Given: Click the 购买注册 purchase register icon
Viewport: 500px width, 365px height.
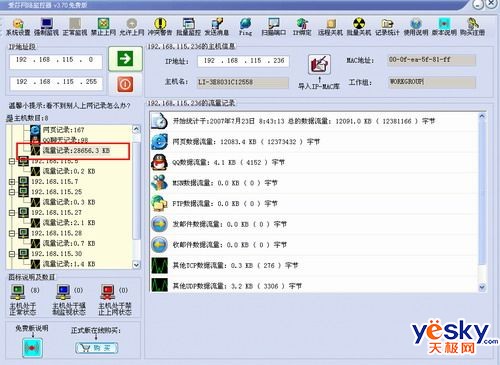Looking at the screenshot, I should (x=472, y=27).
